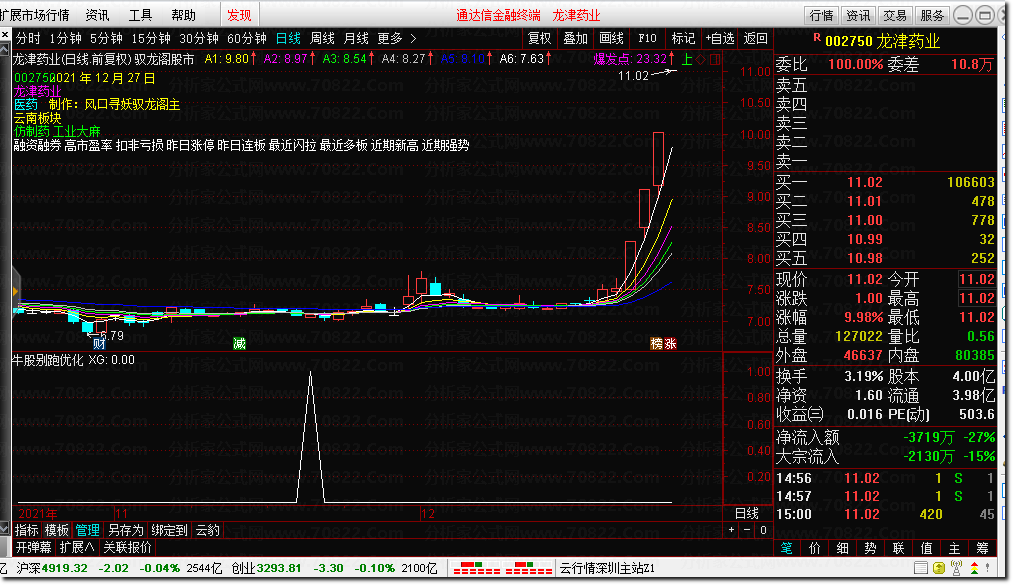Zoom out chart with the − button
The width and height of the screenshot is (1014, 585).
pos(747,530)
